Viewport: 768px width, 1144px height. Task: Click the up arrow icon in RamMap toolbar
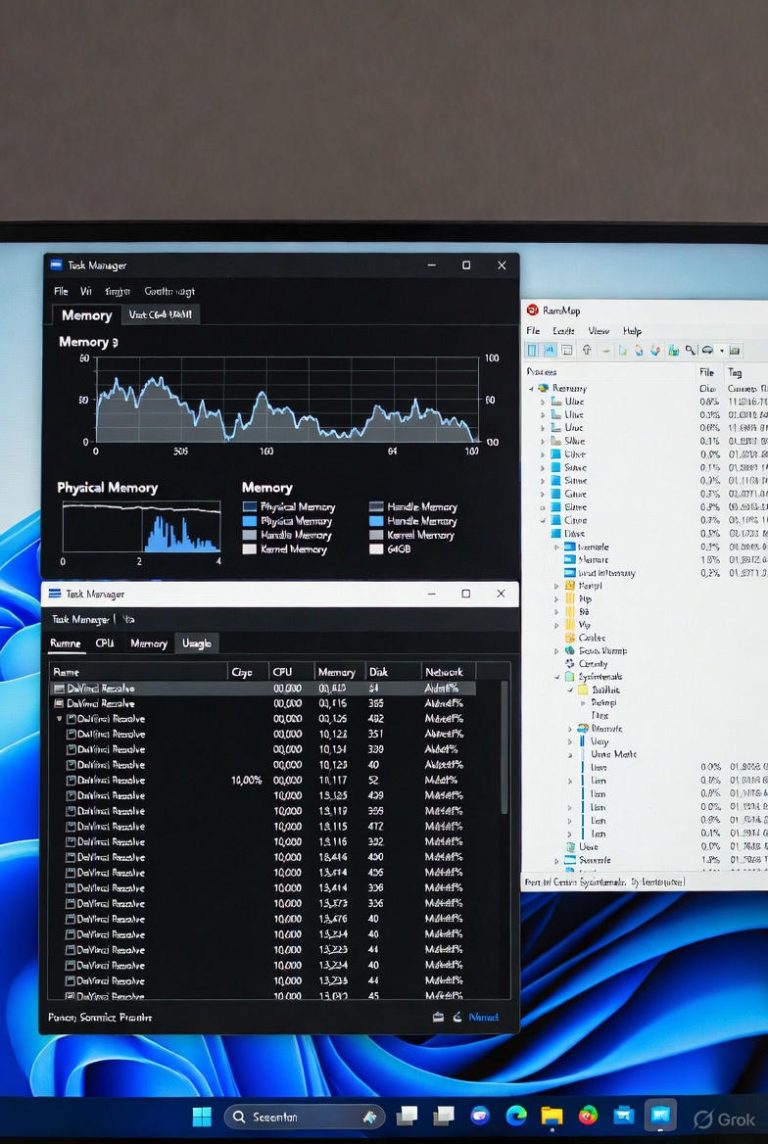pyautogui.click(x=586, y=350)
